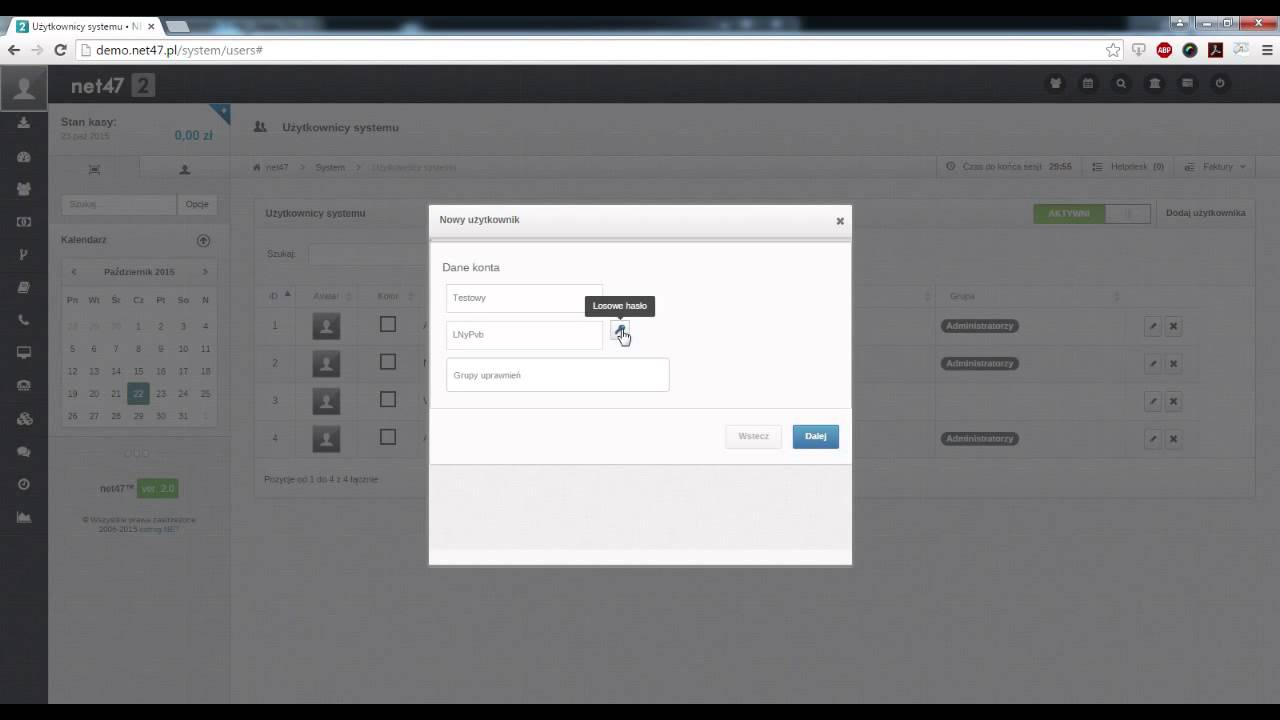Click the Wstecz button
The image size is (1280, 720).
coord(753,436)
